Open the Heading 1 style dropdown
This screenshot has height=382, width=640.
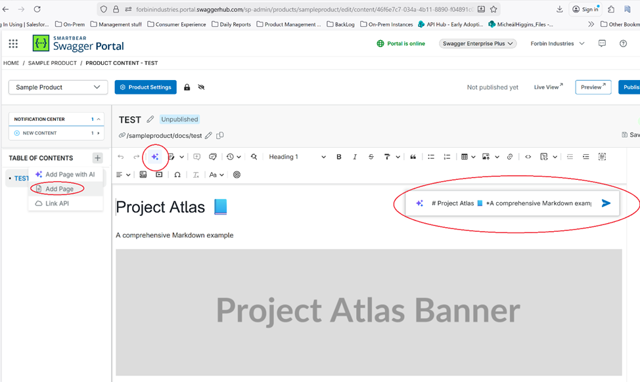[297, 157]
